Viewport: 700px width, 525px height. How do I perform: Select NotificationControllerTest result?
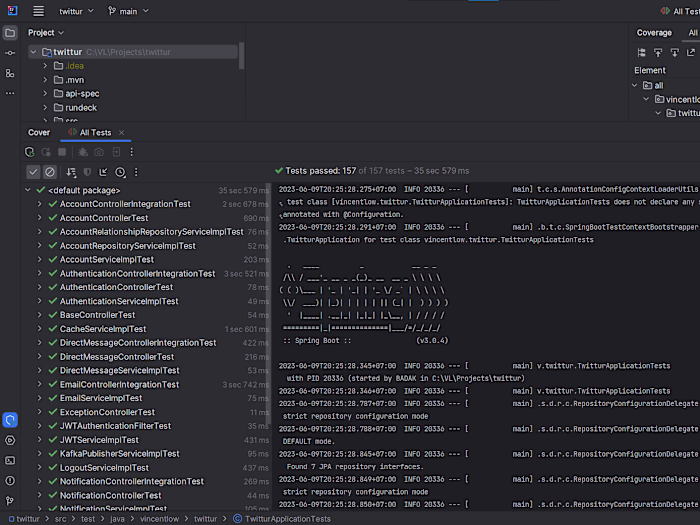click(110, 496)
